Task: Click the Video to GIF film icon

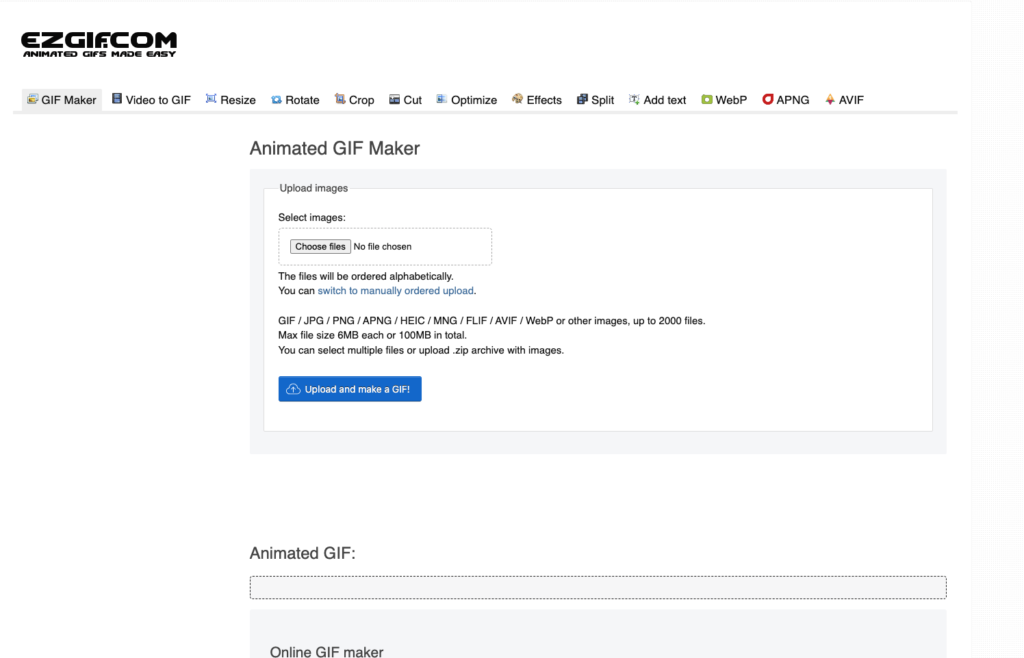Action: 117,99
